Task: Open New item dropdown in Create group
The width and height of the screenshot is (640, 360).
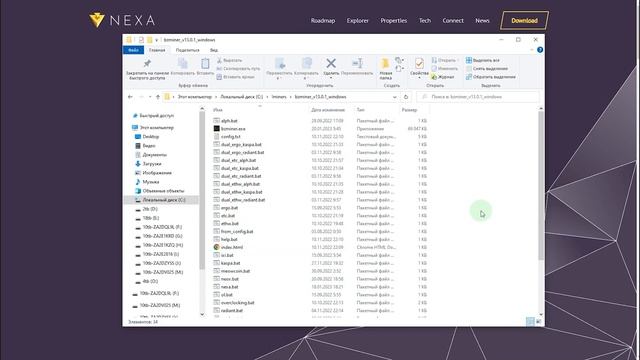Action: tap(400, 60)
